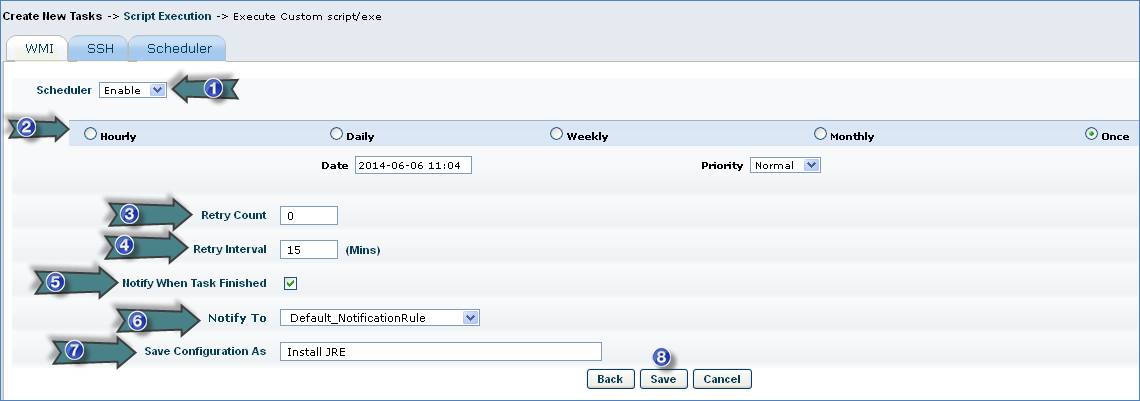Click the numbered callout 1 arrow marker
Viewport: 1140px width, 401px height.
(x=208, y=89)
